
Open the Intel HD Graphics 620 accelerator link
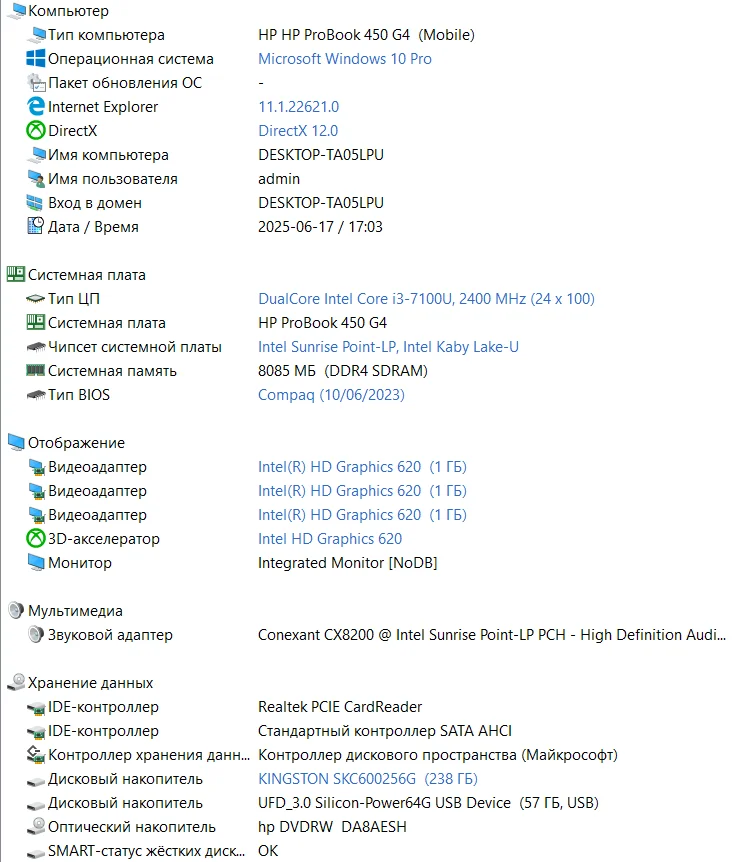[x=330, y=539]
